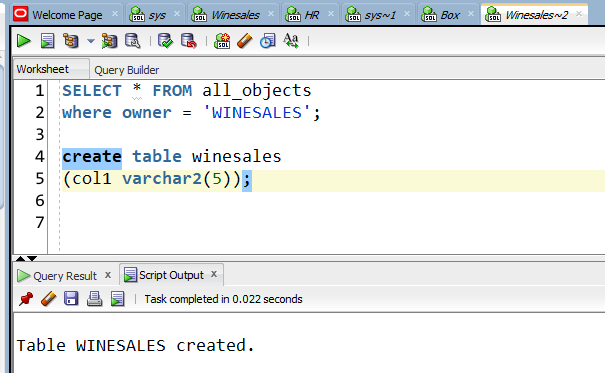605x373 pixels.
Task: Click the SQL Tuning Advisor icon
Action: click(x=133, y=41)
